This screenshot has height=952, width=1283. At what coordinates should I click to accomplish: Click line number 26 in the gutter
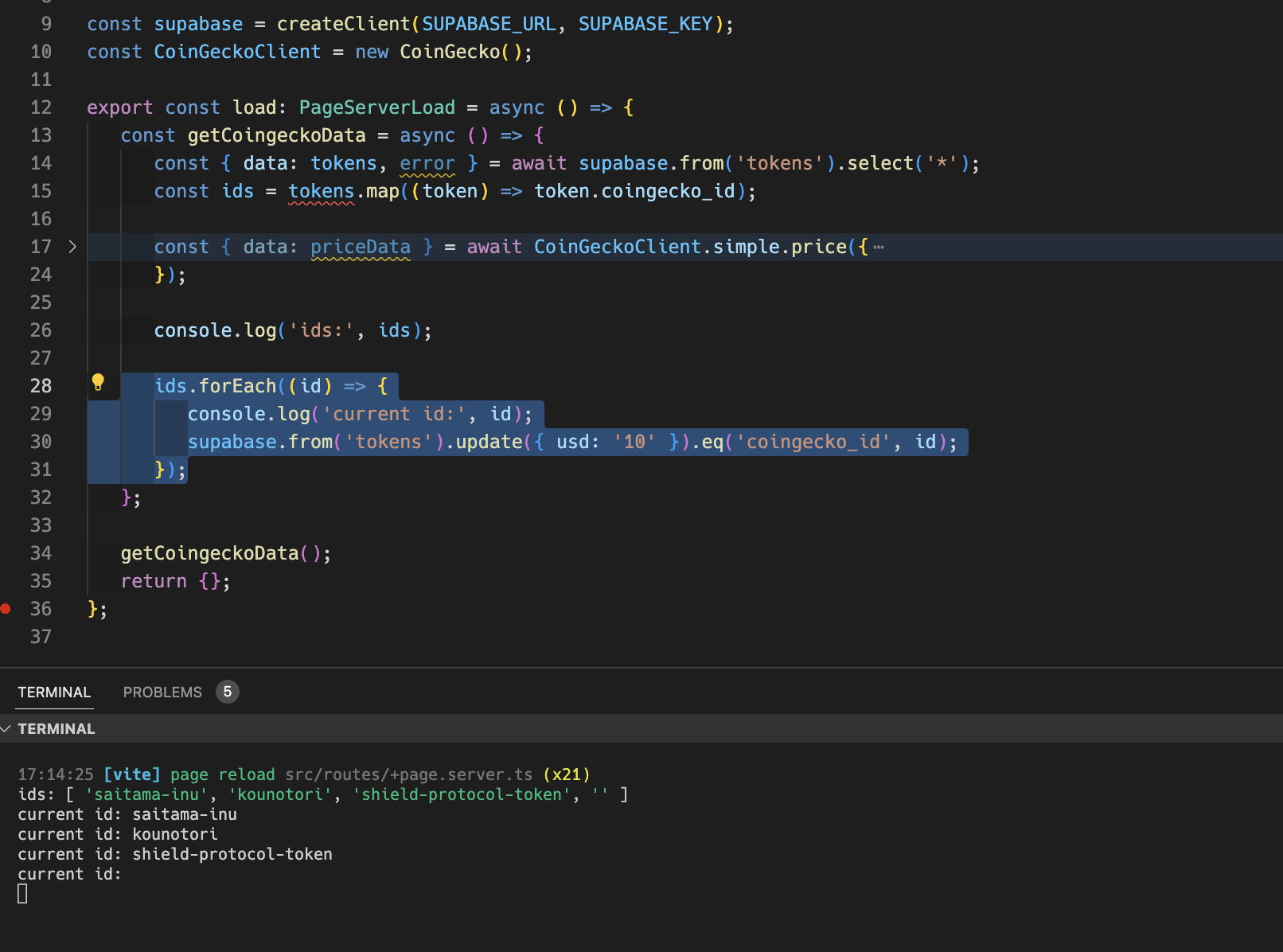point(41,330)
